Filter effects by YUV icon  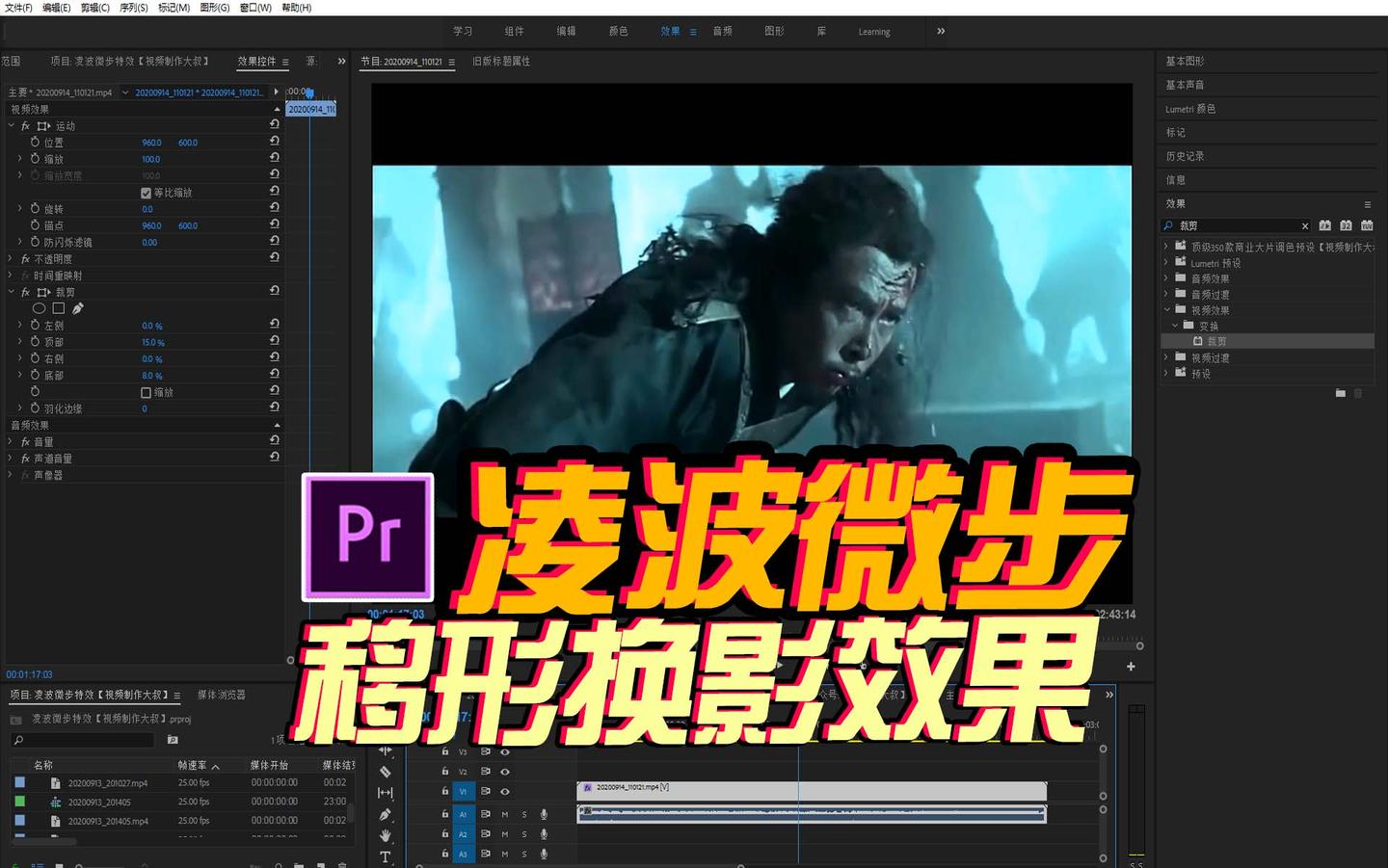[x=1367, y=225]
